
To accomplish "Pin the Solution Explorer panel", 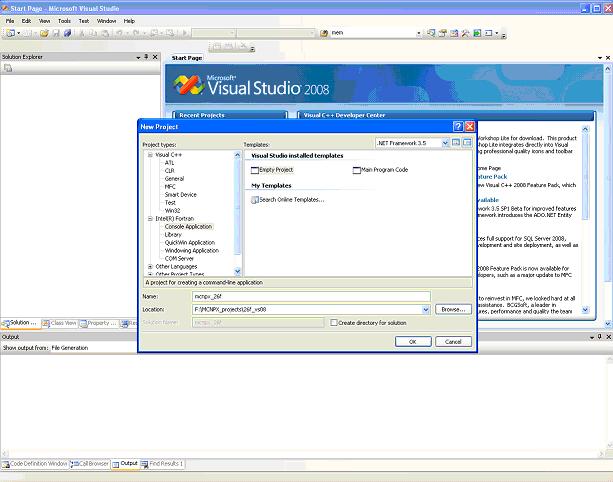I will coord(146,57).
